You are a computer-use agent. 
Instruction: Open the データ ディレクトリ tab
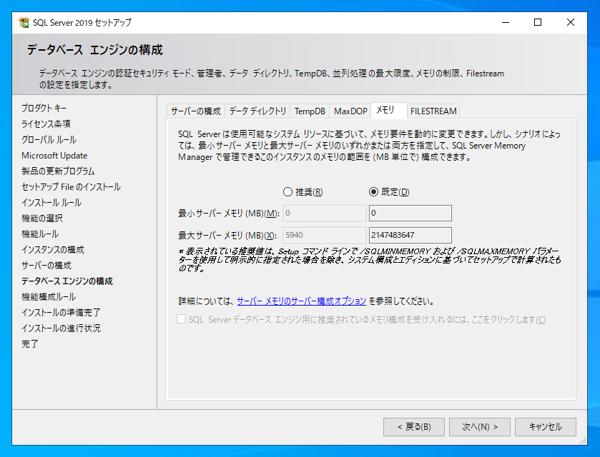pos(258,111)
